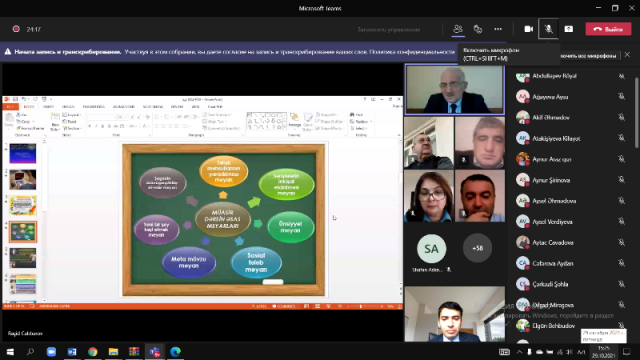Request control of shared presentation
This screenshot has height=360, width=640.
pyautogui.click(x=389, y=29)
